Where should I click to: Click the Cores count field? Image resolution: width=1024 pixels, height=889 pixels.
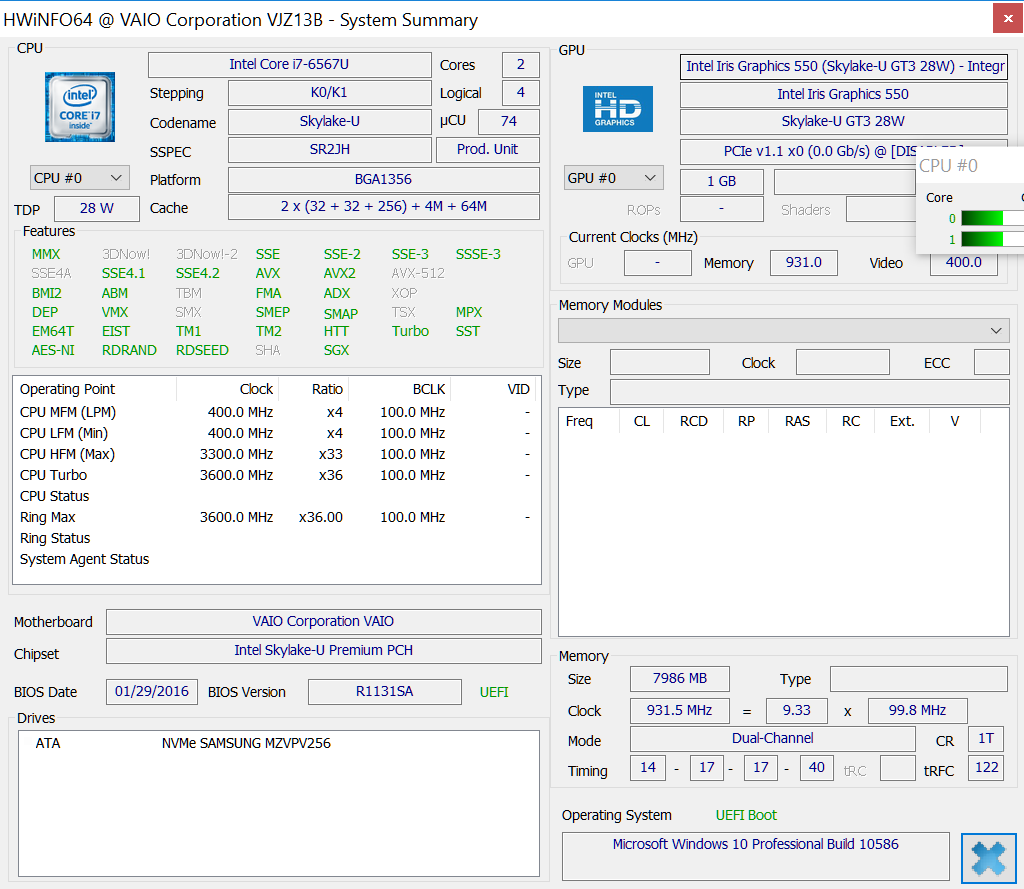coord(520,65)
